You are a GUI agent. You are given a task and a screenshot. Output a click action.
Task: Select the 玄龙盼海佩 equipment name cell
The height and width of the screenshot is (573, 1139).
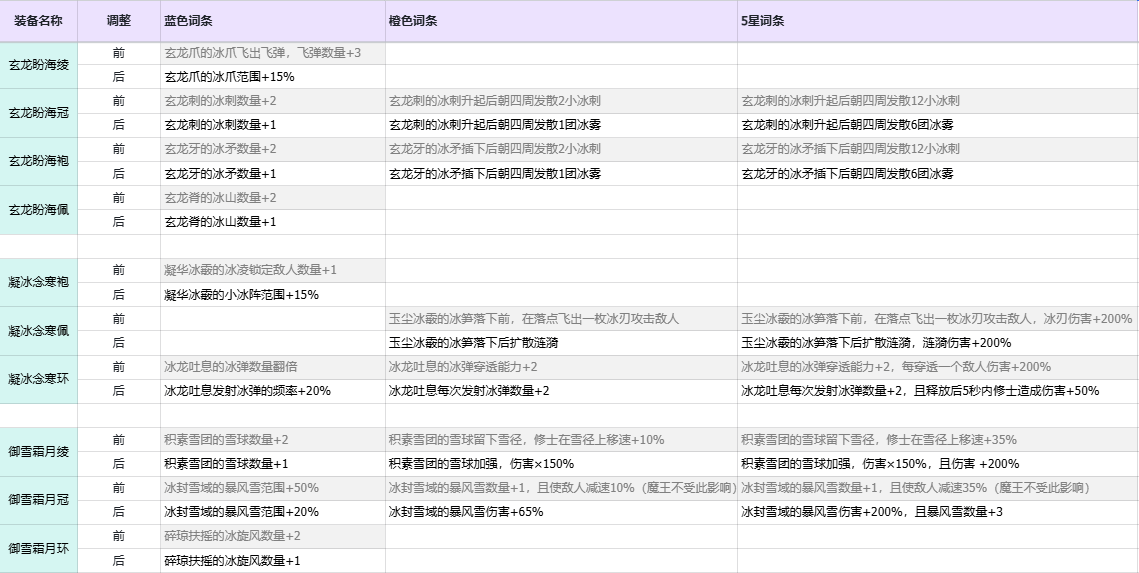(x=39, y=210)
